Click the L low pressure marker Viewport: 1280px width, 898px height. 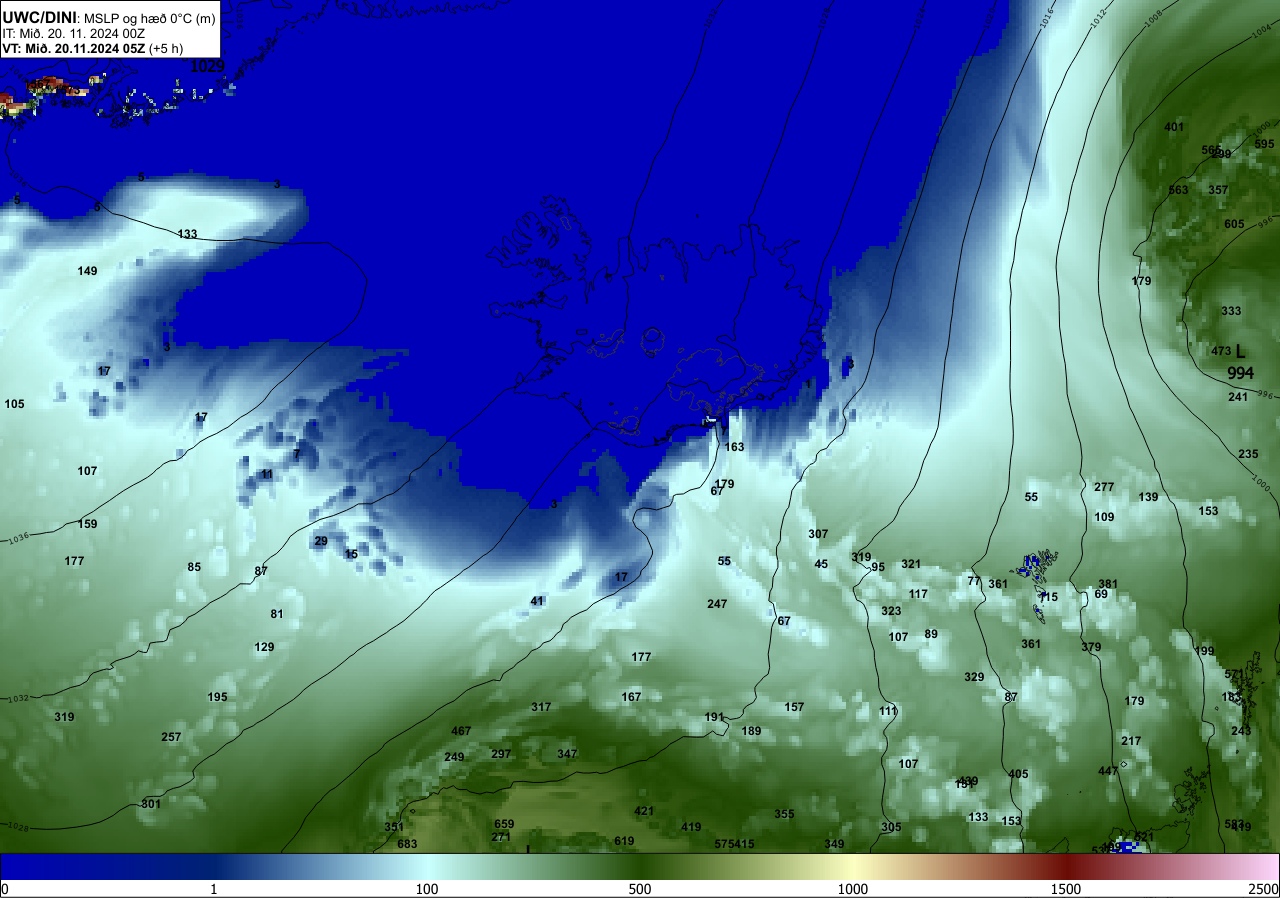pyautogui.click(x=1240, y=351)
